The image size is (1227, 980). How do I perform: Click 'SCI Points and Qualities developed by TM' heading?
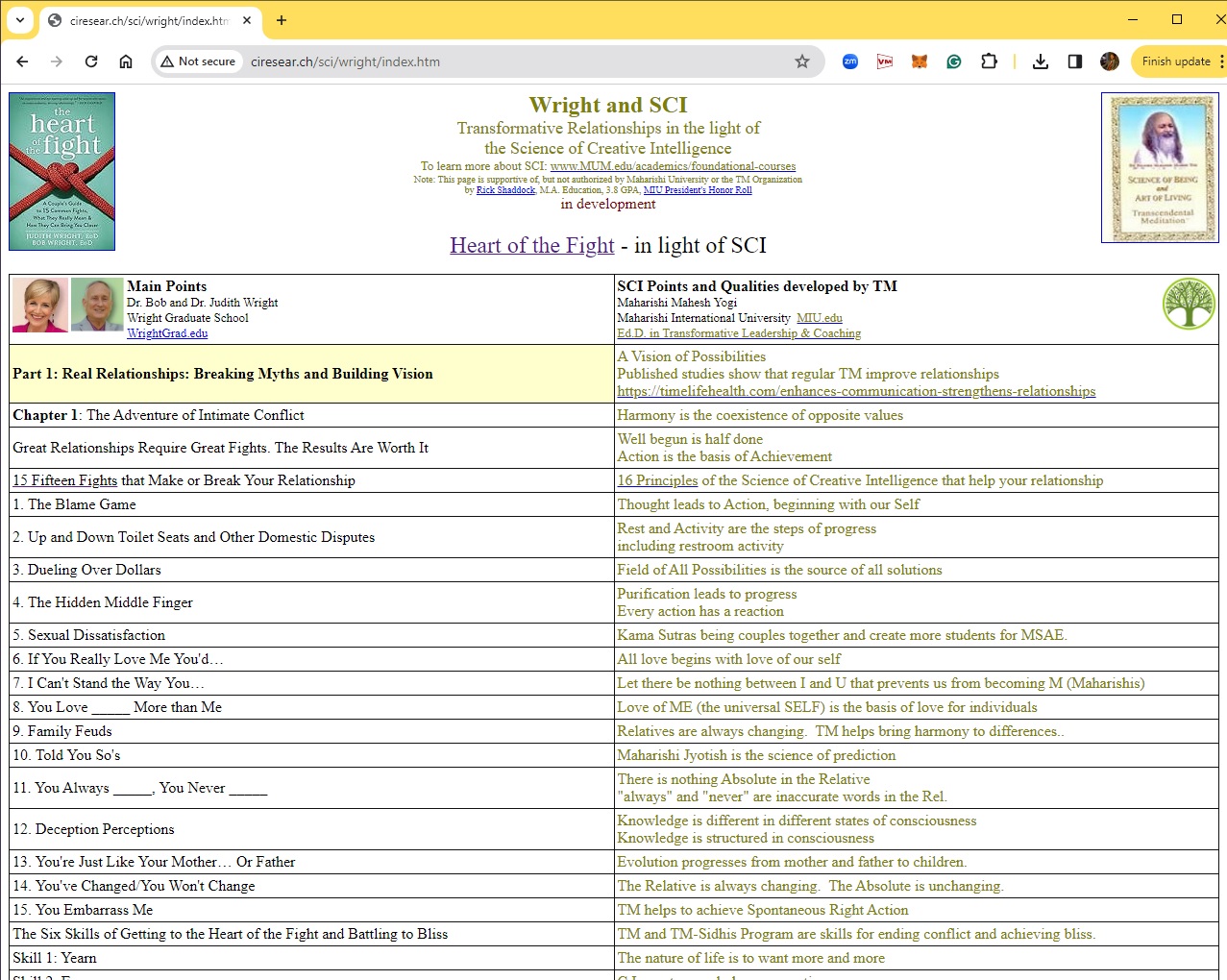(x=757, y=286)
